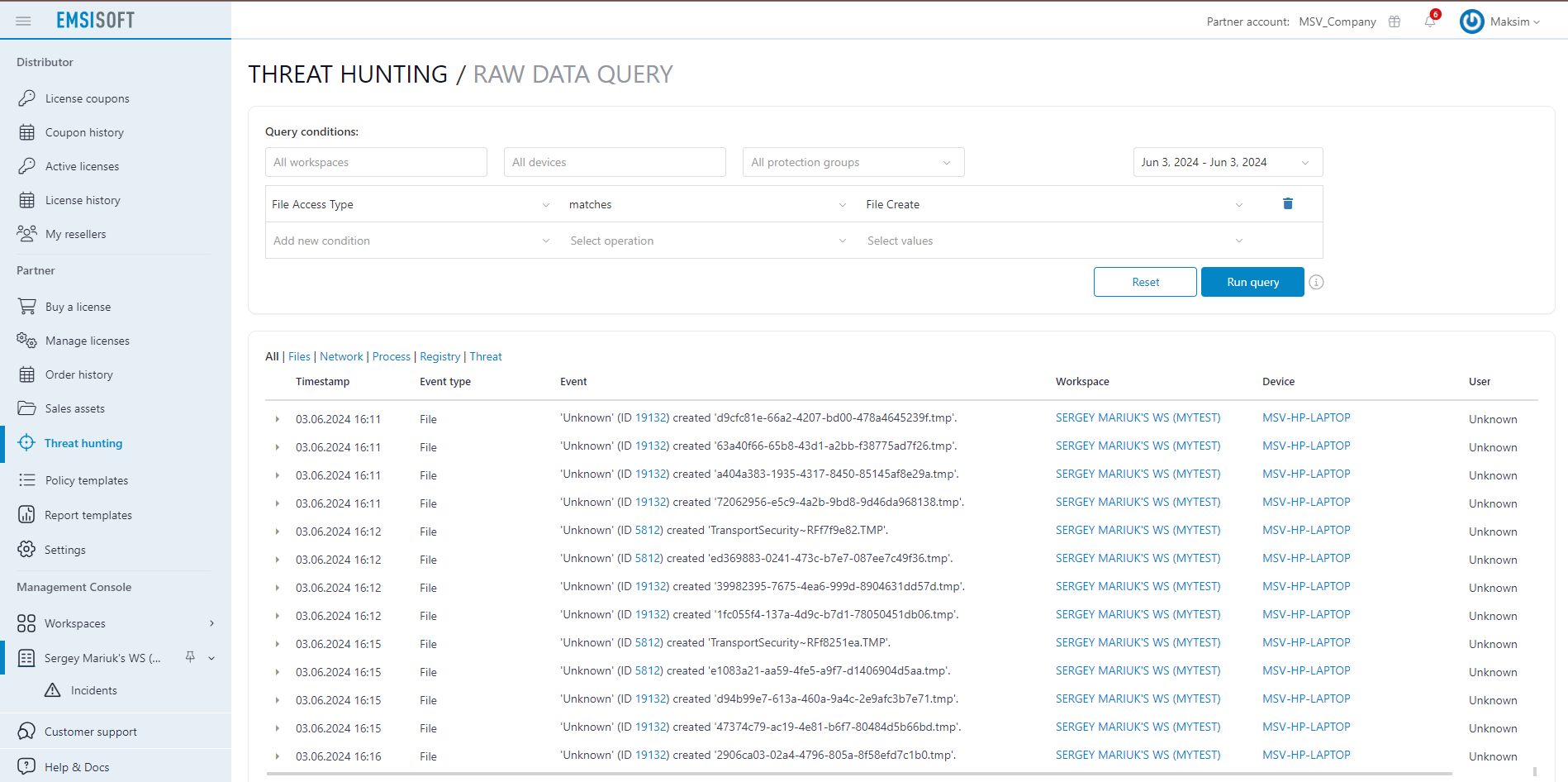
Task: Expand the first event row from 16:11
Action: pos(278,419)
